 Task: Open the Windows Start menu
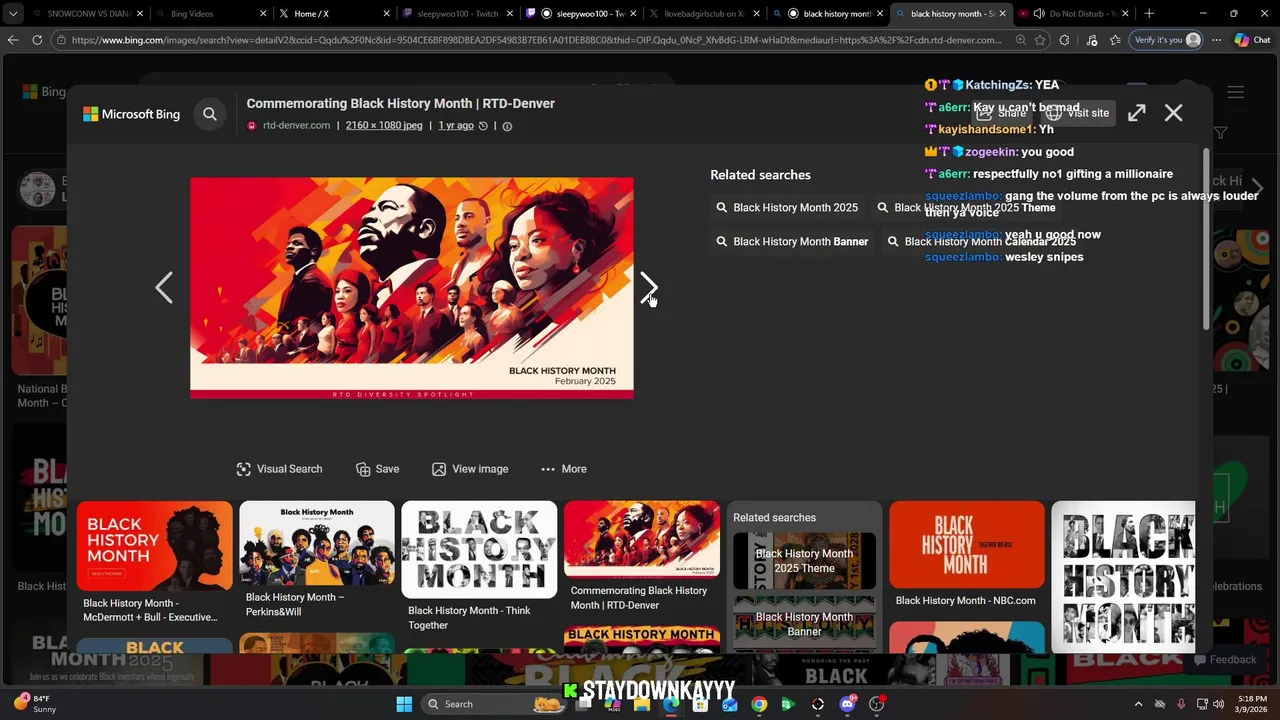404,704
